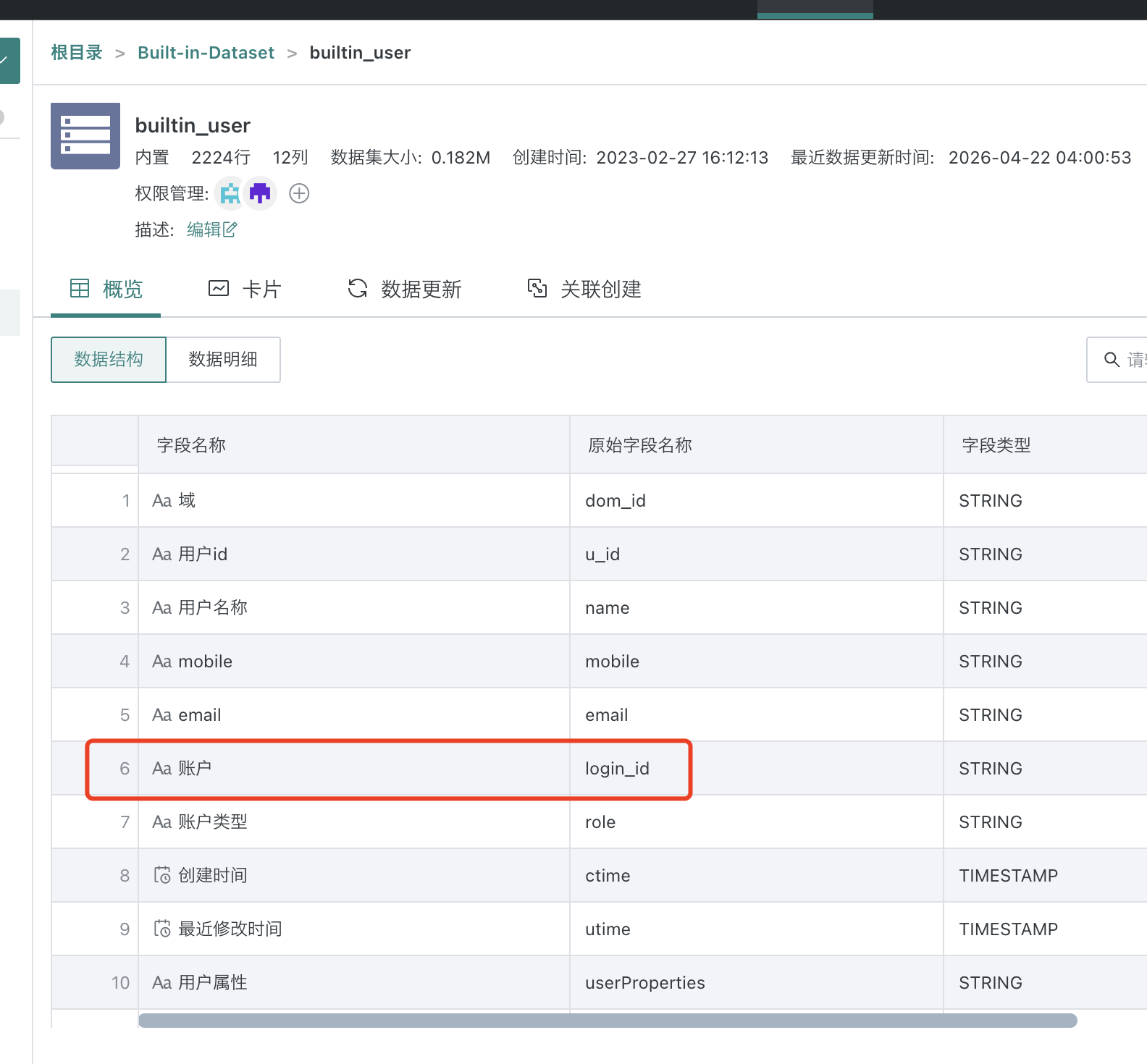Open the 关联创建 tab
The image size is (1147, 1064).
click(x=584, y=290)
